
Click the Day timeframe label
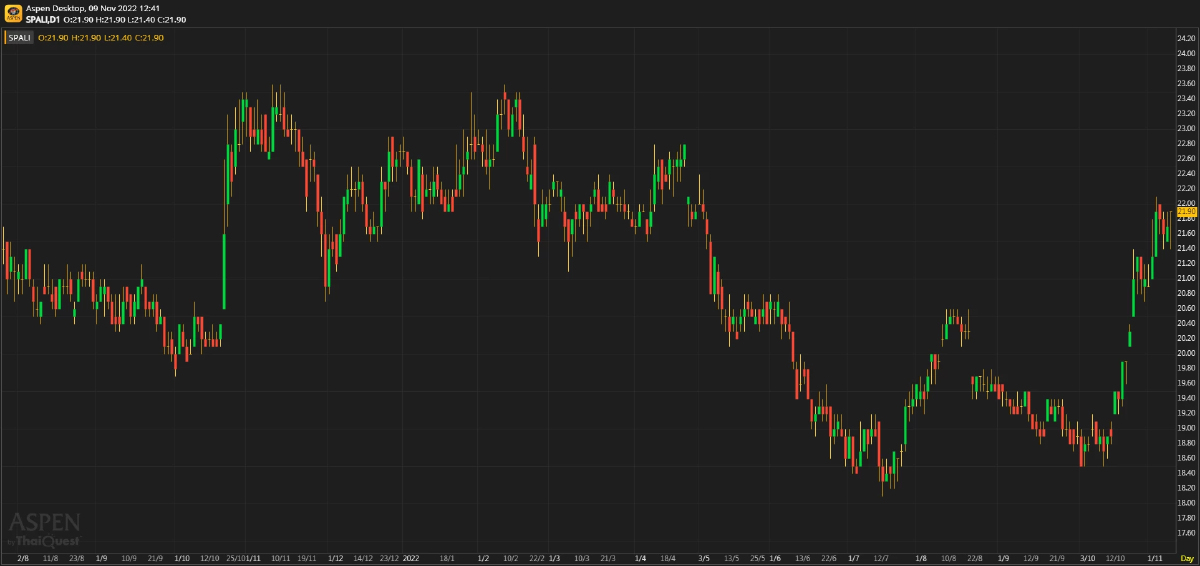click(x=1187, y=557)
